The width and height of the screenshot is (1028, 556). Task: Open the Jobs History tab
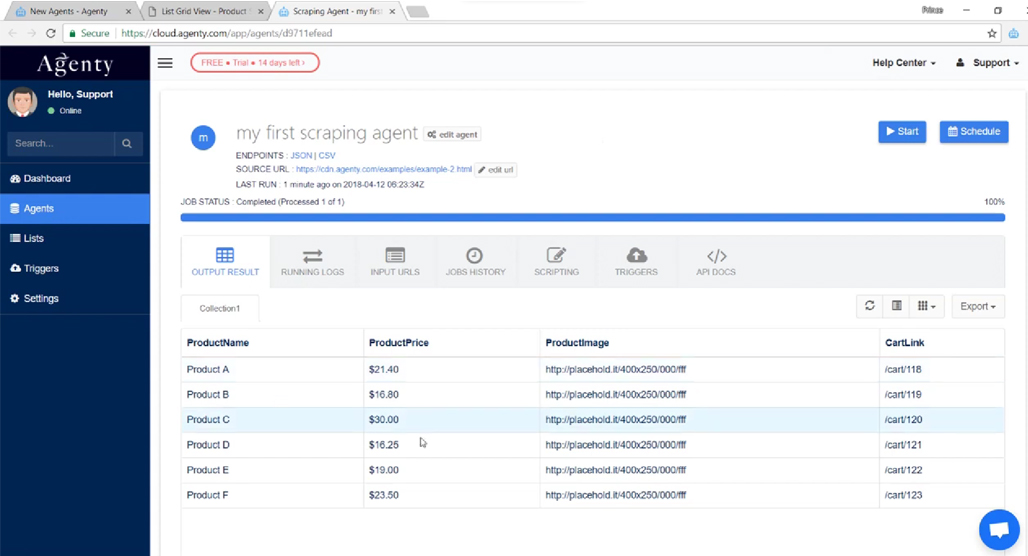pos(475,262)
